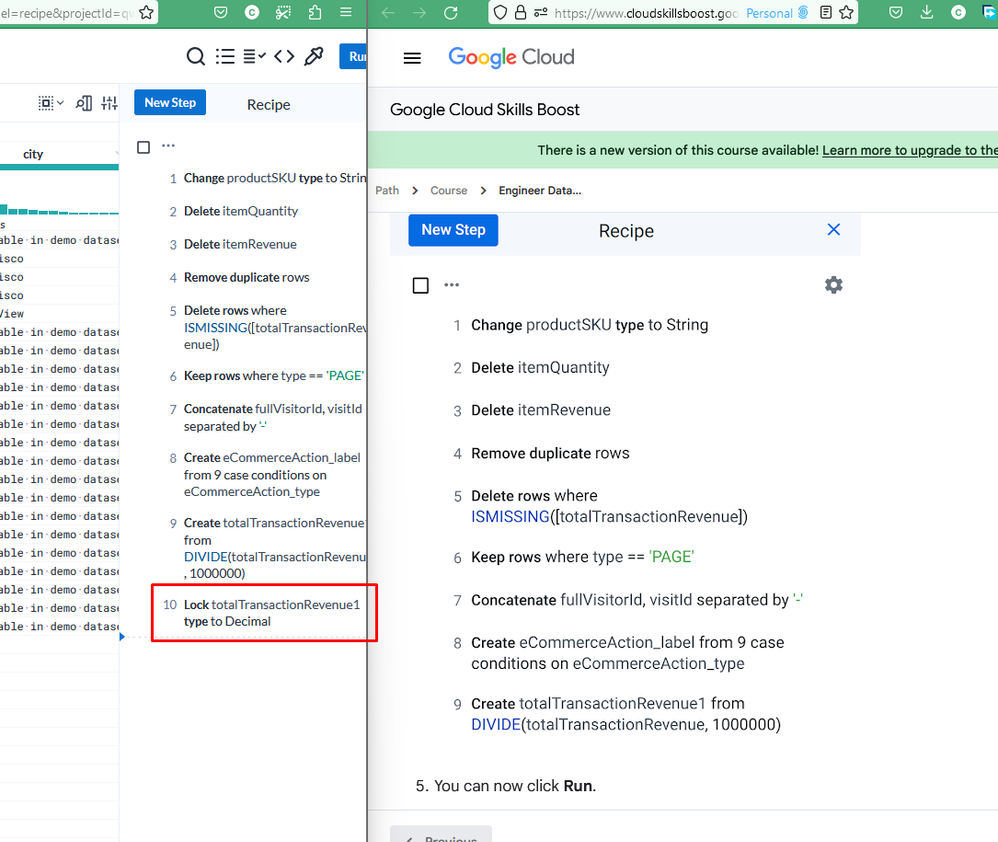This screenshot has width=998, height=842.
Task: Click the scissors screenshot icon in left browser
Action: pos(283,13)
